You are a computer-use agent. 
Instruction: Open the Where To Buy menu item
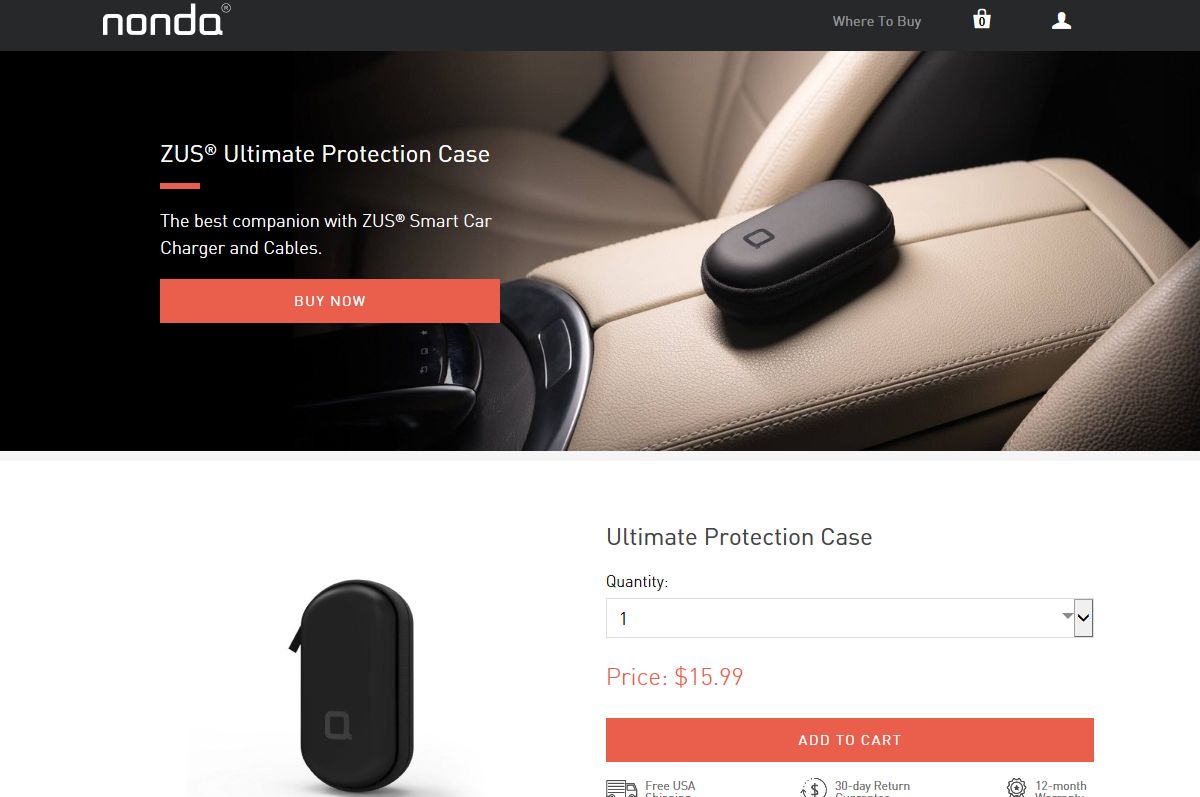tap(877, 21)
